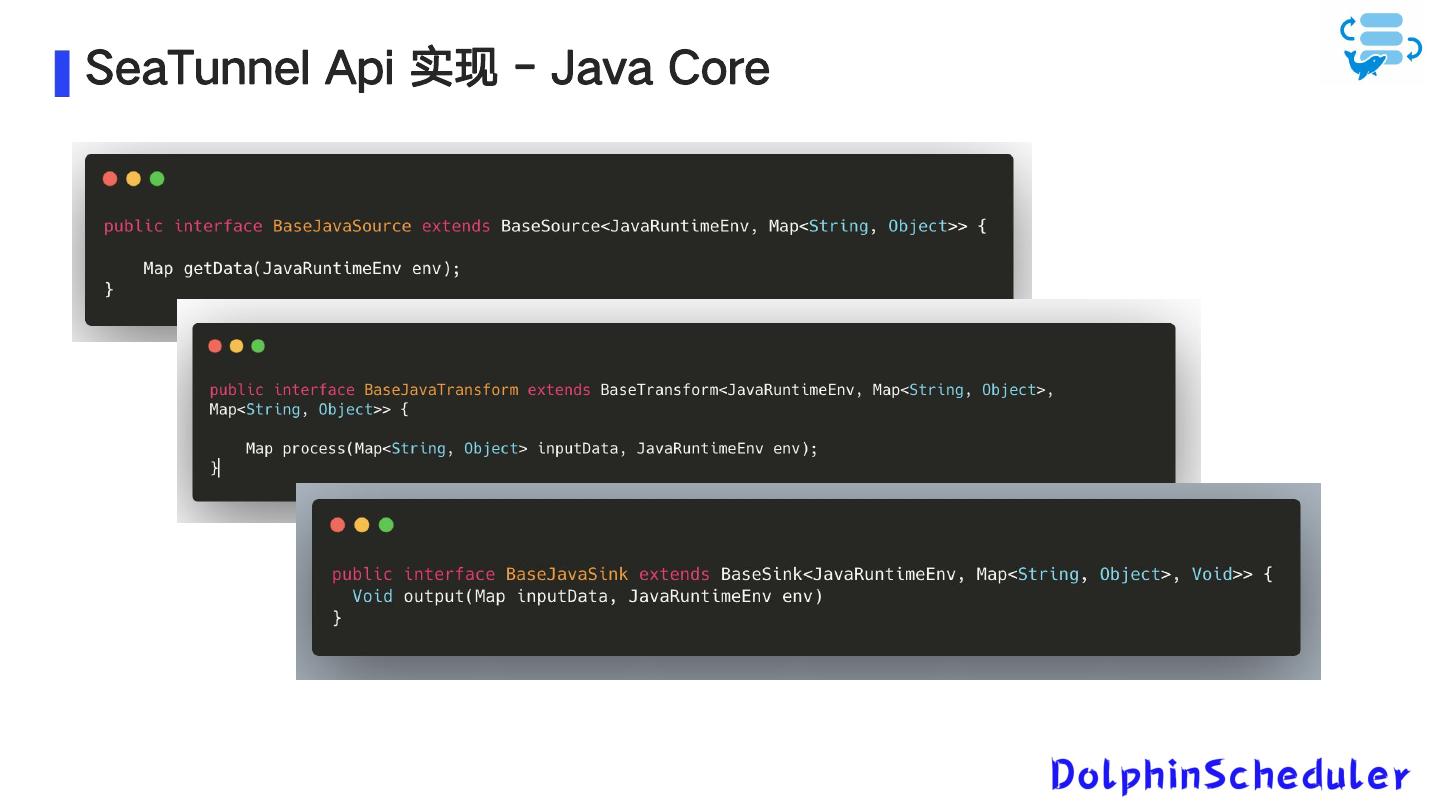
Task: Click the DolphinScheduler wordmark at bottom right
Action: point(1228,773)
